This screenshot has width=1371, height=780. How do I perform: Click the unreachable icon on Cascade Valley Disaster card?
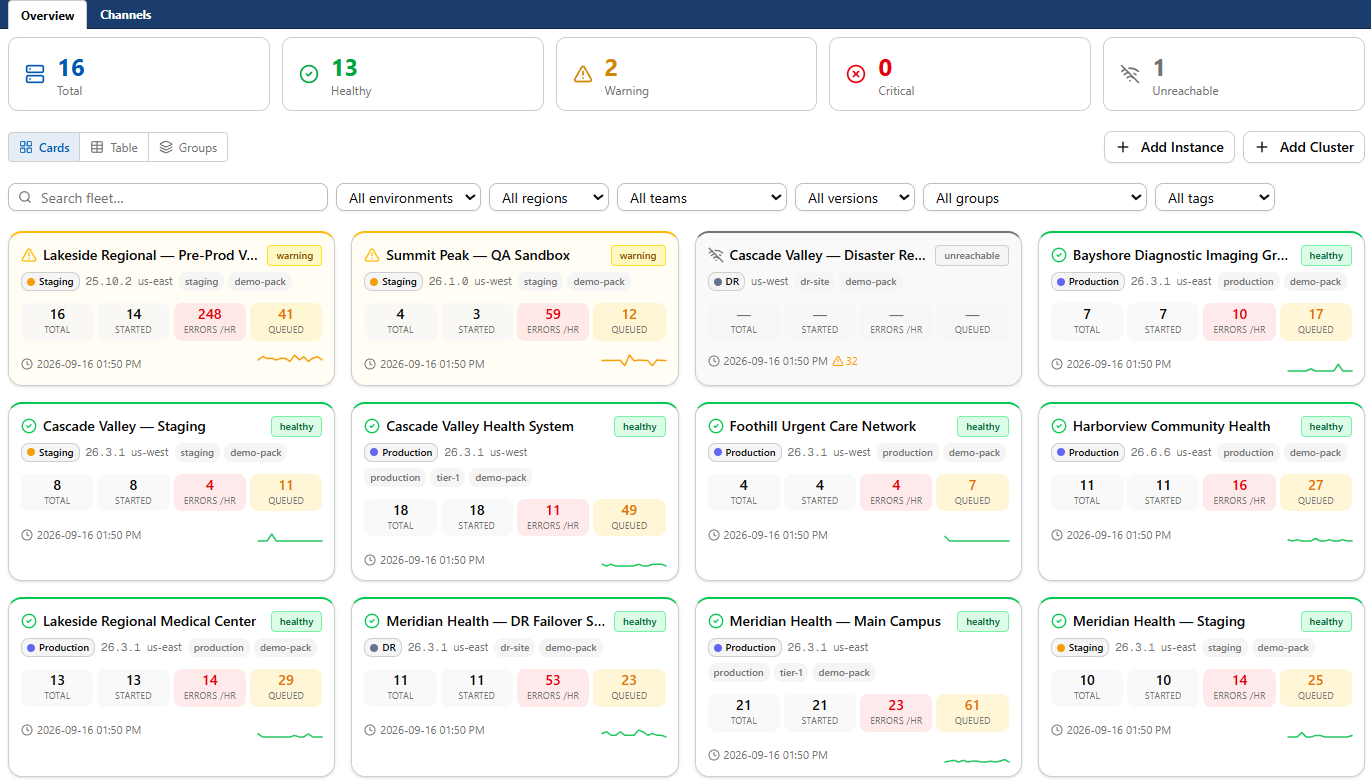pyautogui.click(x=715, y=255)
